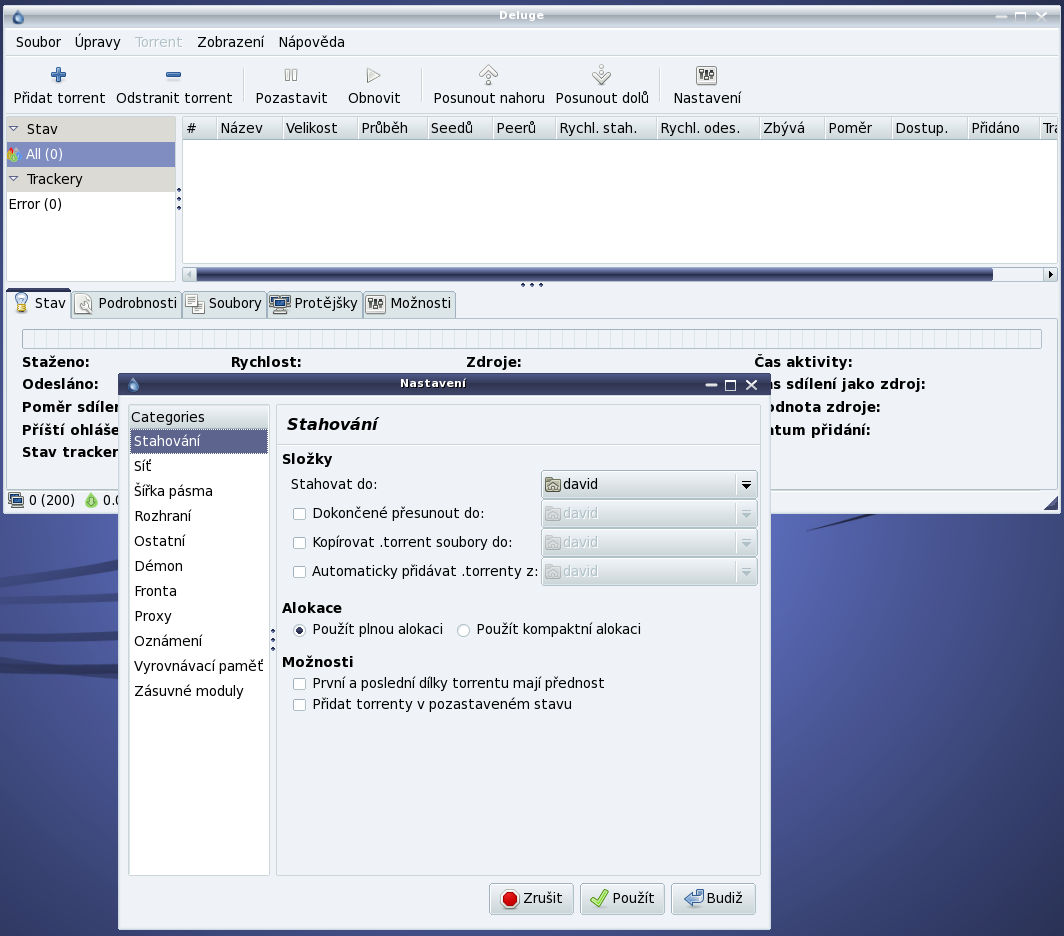This screenshot has width=1064, height=936.
Task: Open the Zobrazení menu
Action: click(x=231, y=42)
